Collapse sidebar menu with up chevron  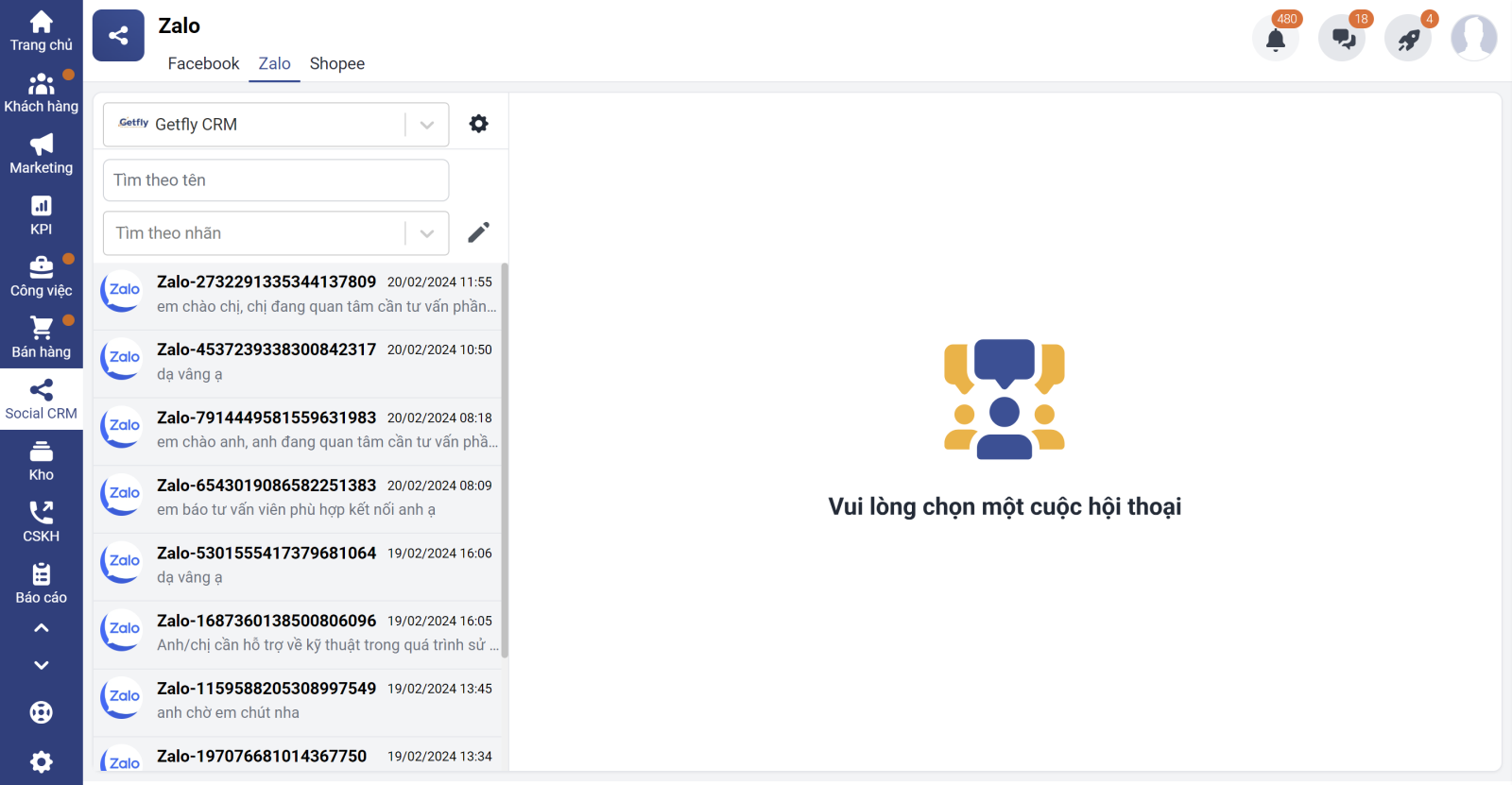click(x=41, y=628)
